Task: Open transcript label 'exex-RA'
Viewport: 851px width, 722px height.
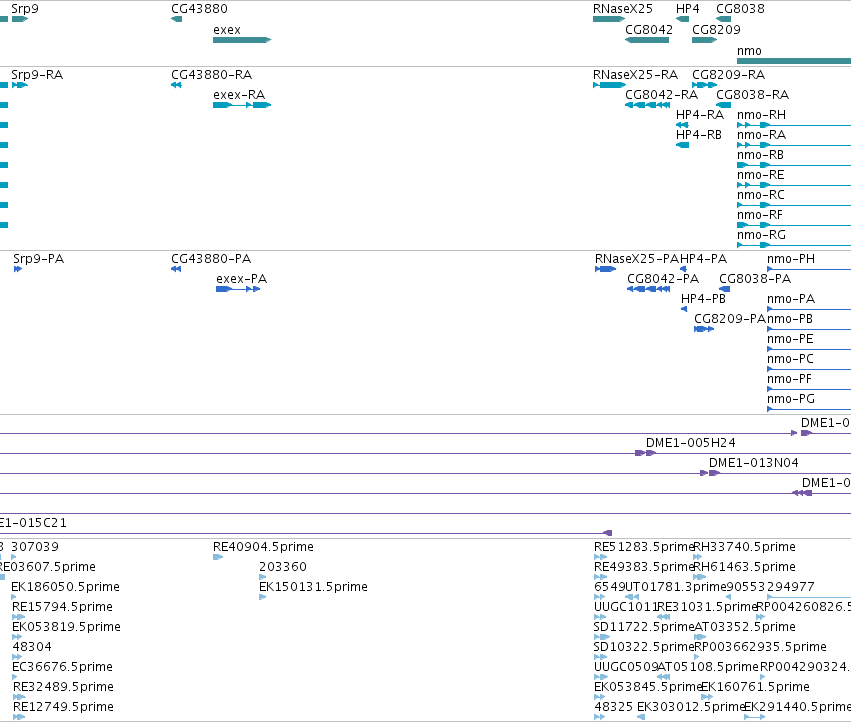Action: pos(239,95)
